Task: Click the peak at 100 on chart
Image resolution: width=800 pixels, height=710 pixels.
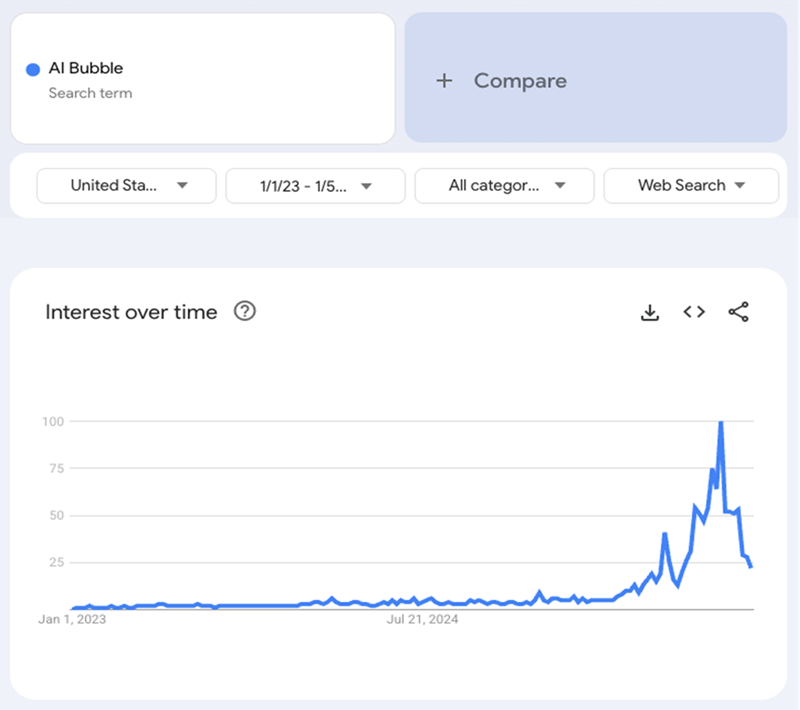Action: pos(720,423)
